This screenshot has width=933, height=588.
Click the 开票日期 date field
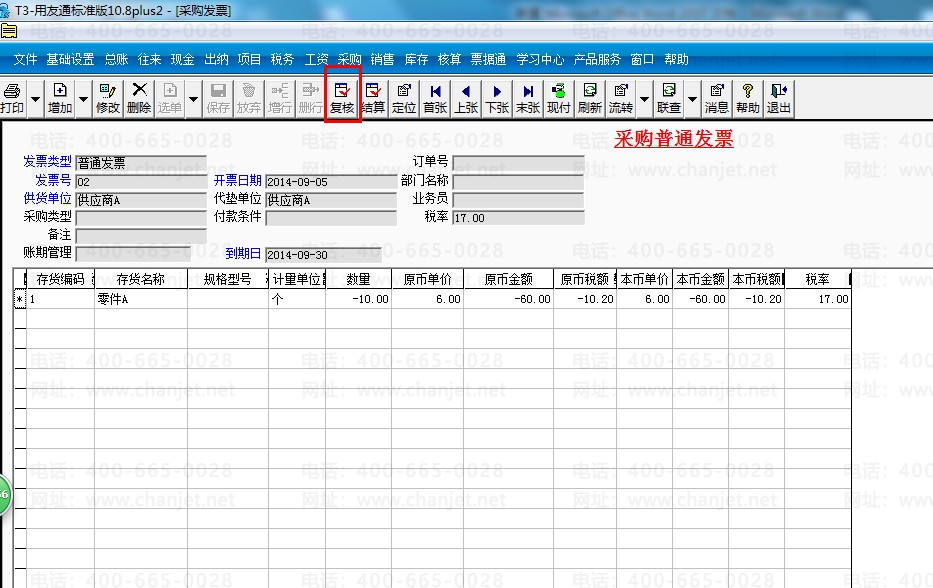[x=330, y=181]
